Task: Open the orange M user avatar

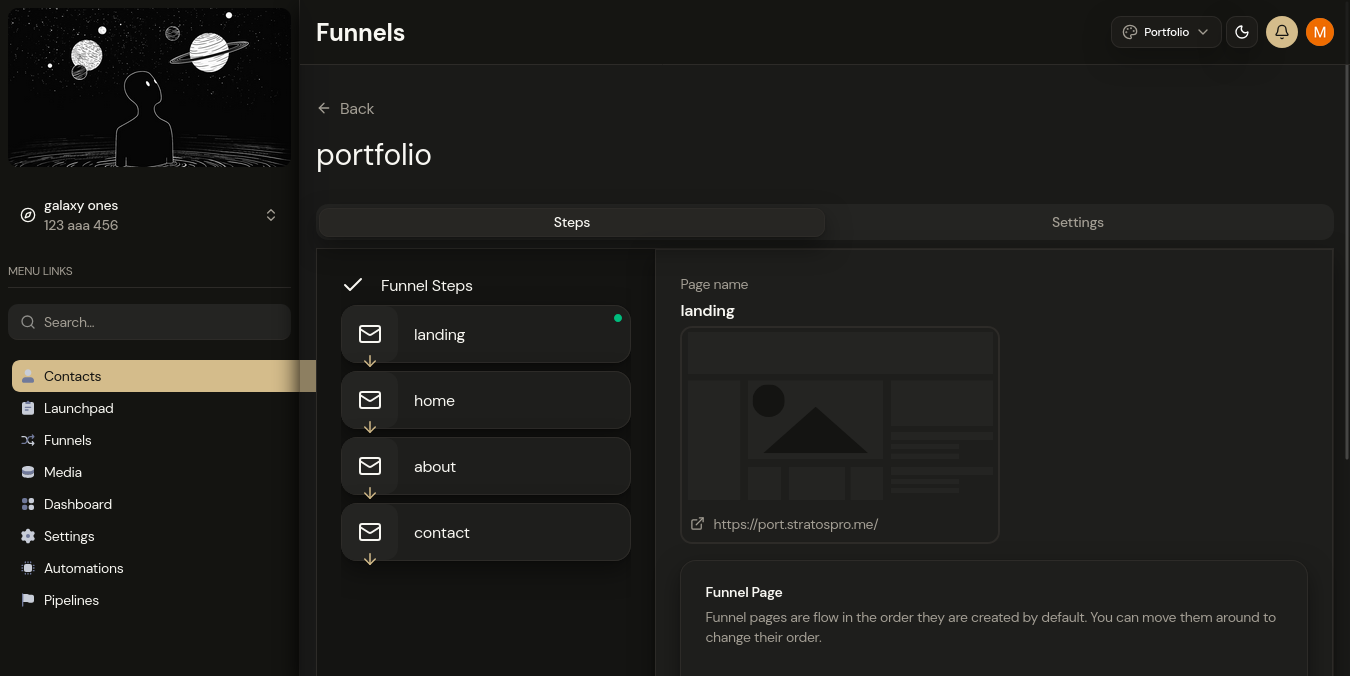Action: tap(1320, 32)
